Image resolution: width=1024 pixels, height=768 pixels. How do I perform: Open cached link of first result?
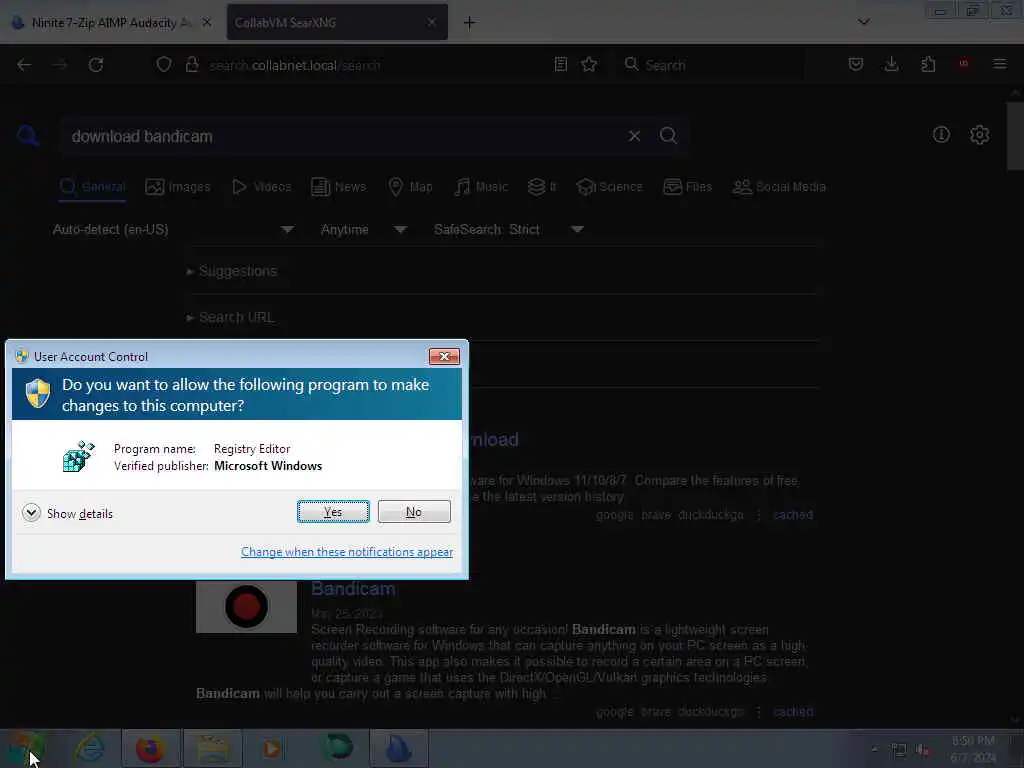click(793, 515)
